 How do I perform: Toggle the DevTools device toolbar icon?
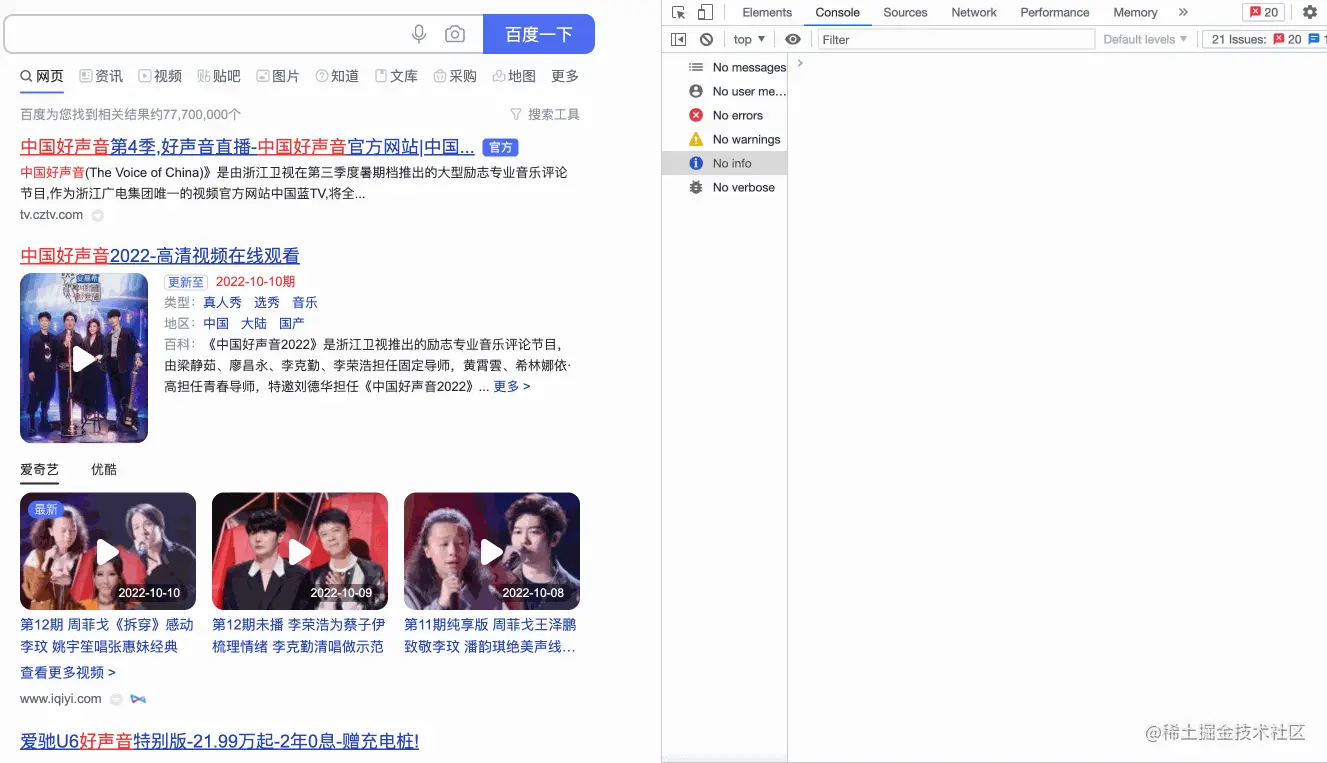coord(705,12)
